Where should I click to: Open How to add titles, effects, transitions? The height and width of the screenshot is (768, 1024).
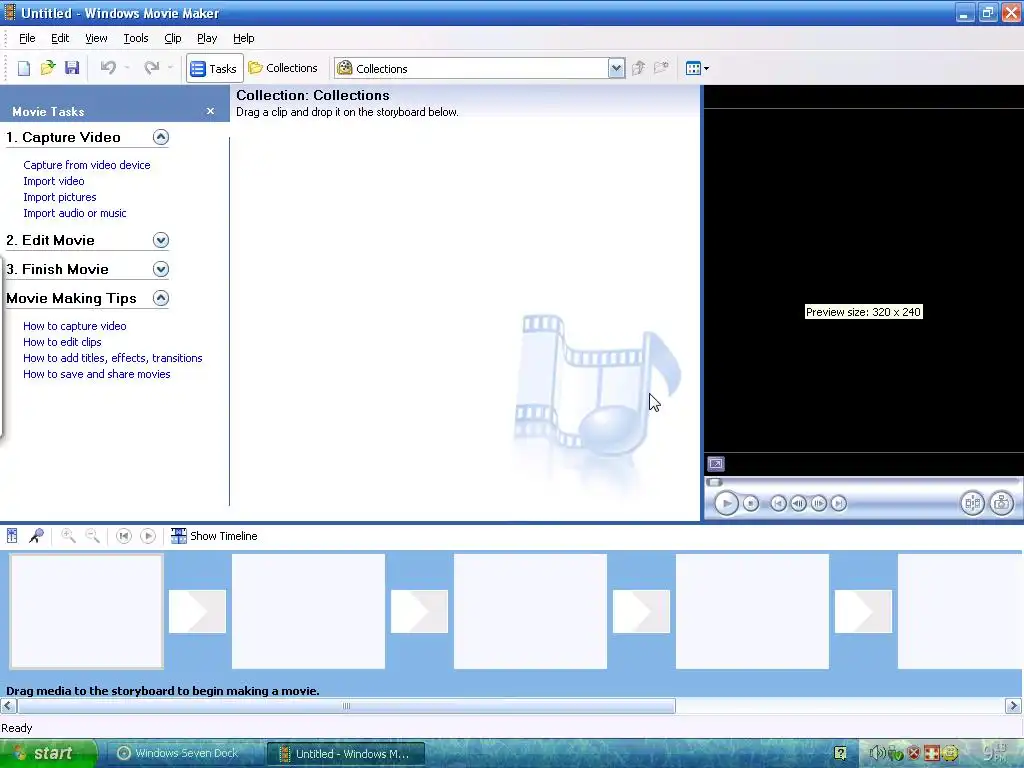click(x=112, y=358)
